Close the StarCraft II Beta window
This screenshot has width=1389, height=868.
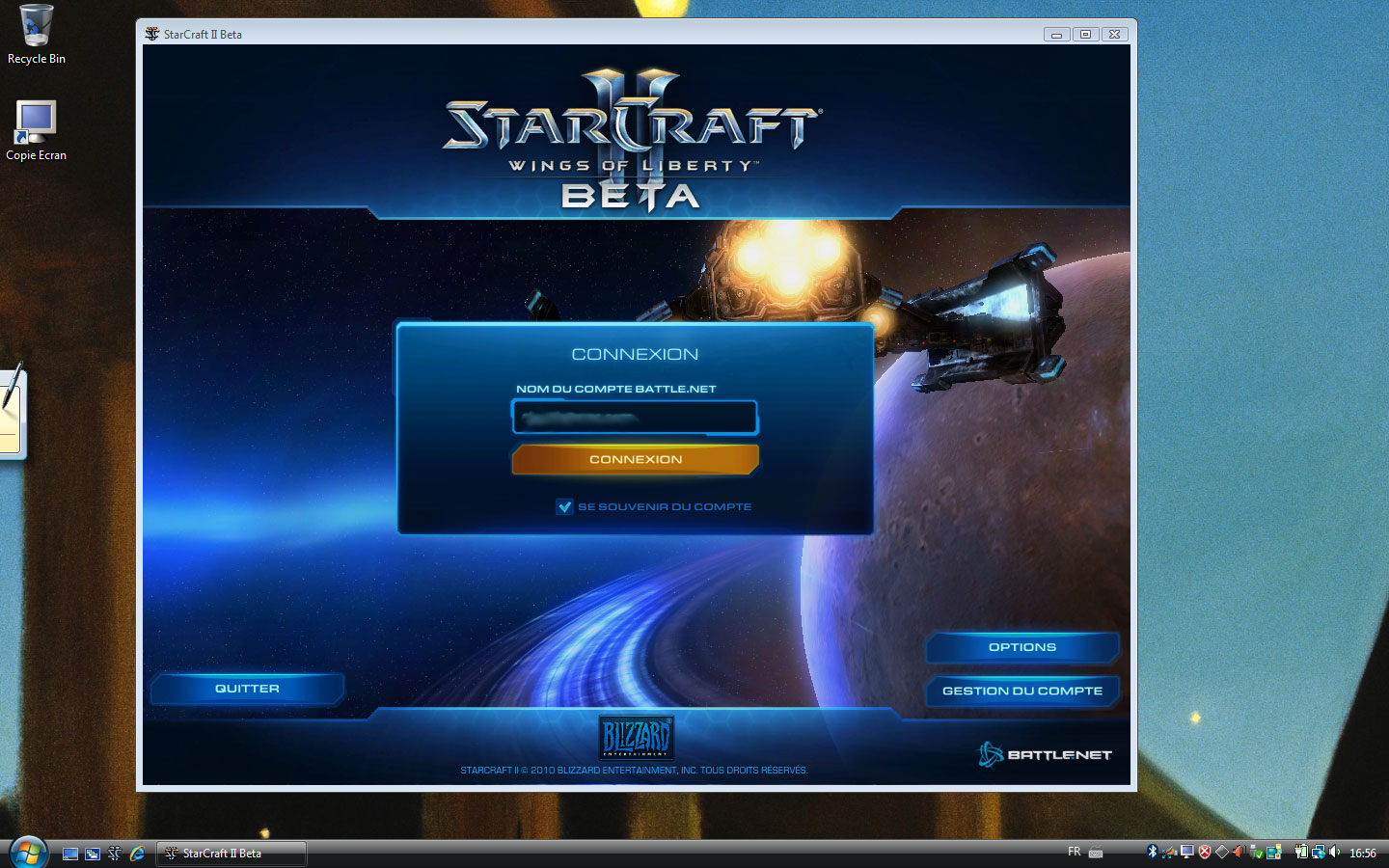1114,34
